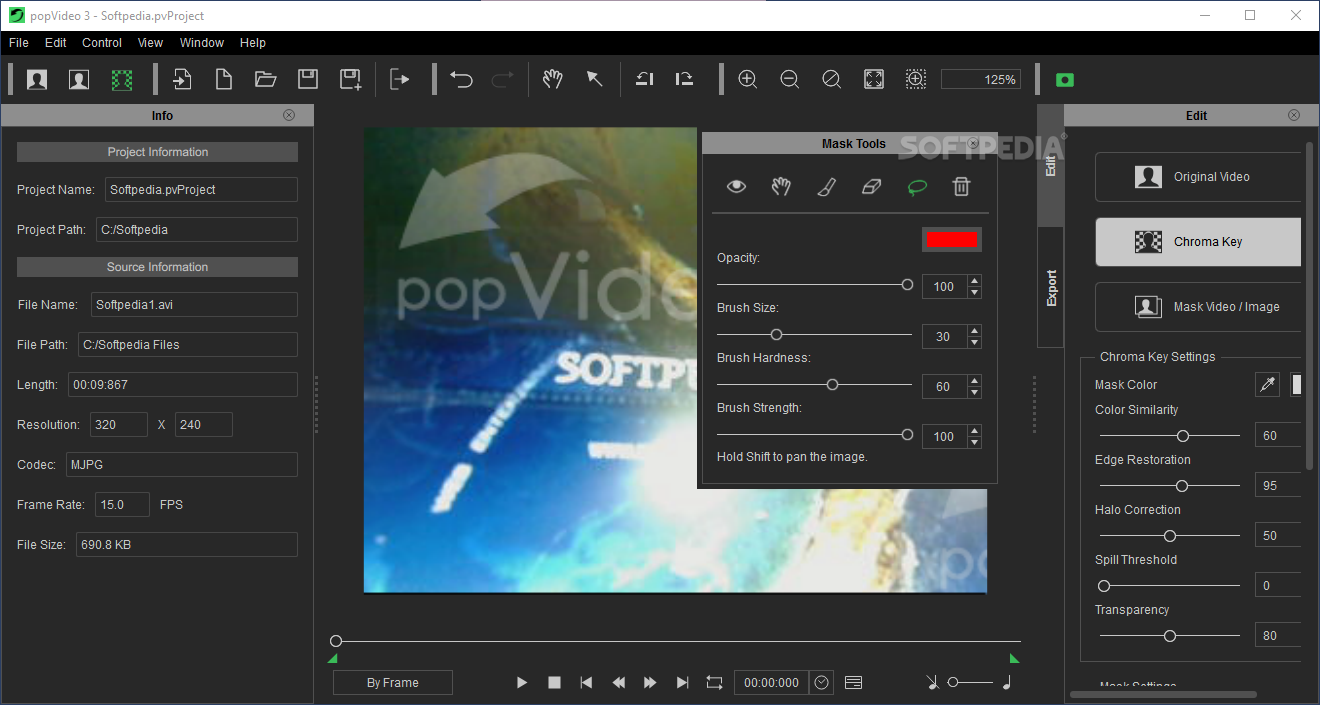Select the Original Video mode toolbar icon

click(x=37, y=80)
